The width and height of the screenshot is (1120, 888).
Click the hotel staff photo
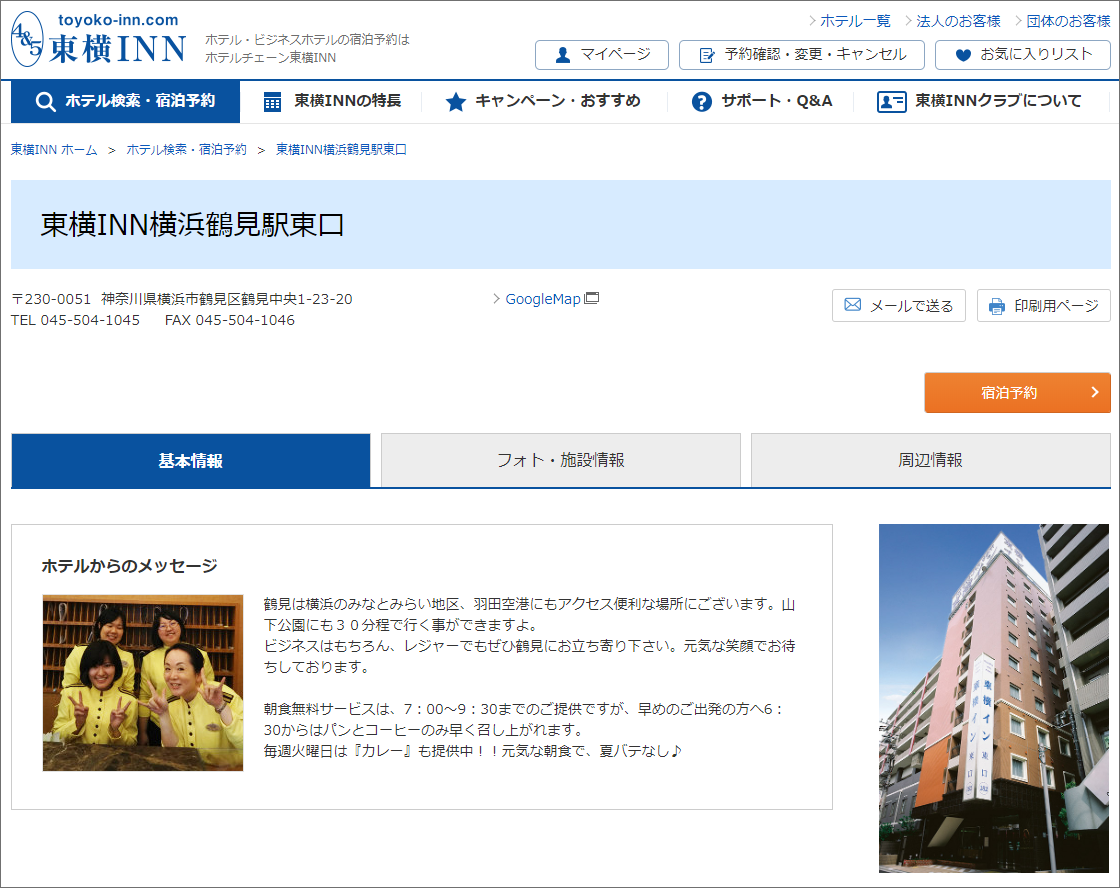[x=143, y=683]
